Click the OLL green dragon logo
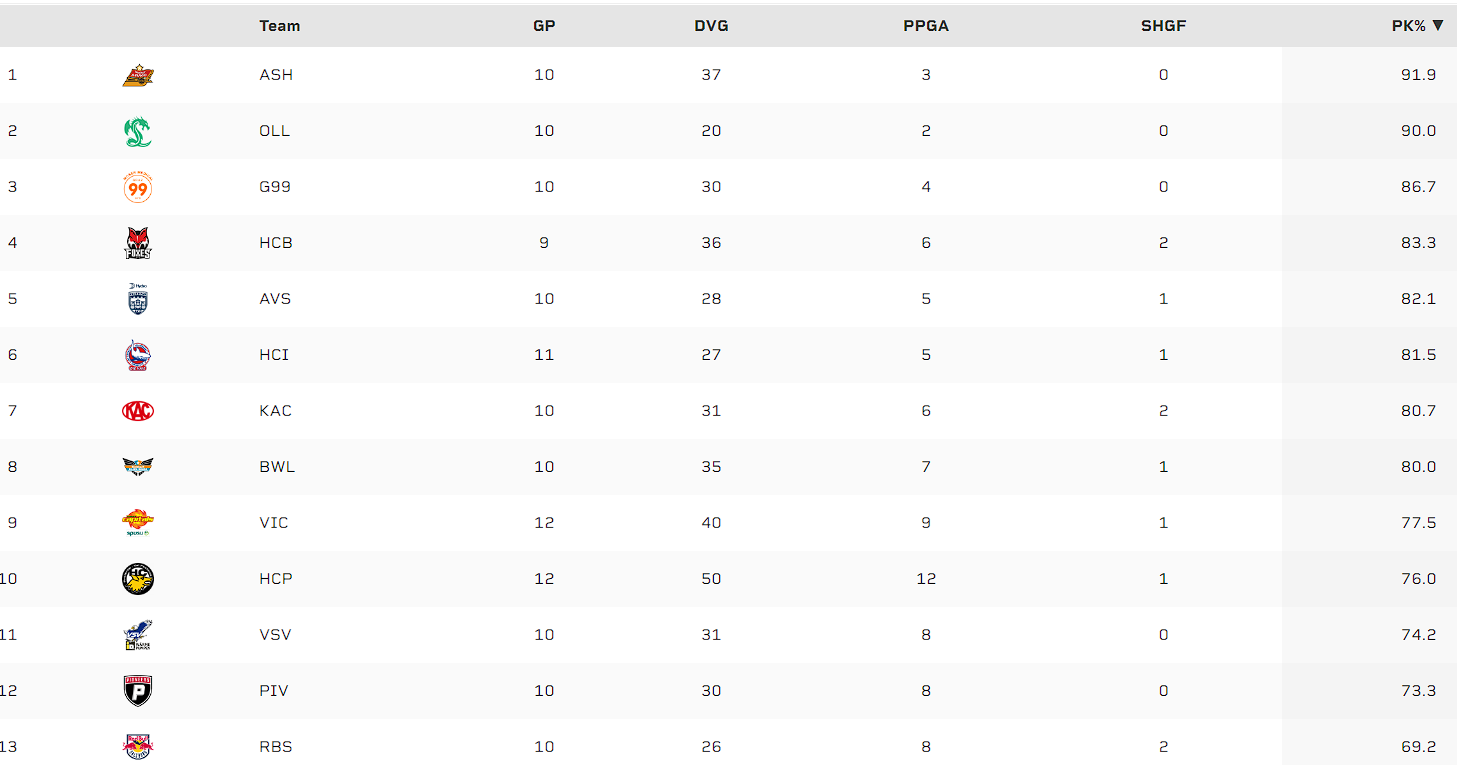 coord(138,131)
